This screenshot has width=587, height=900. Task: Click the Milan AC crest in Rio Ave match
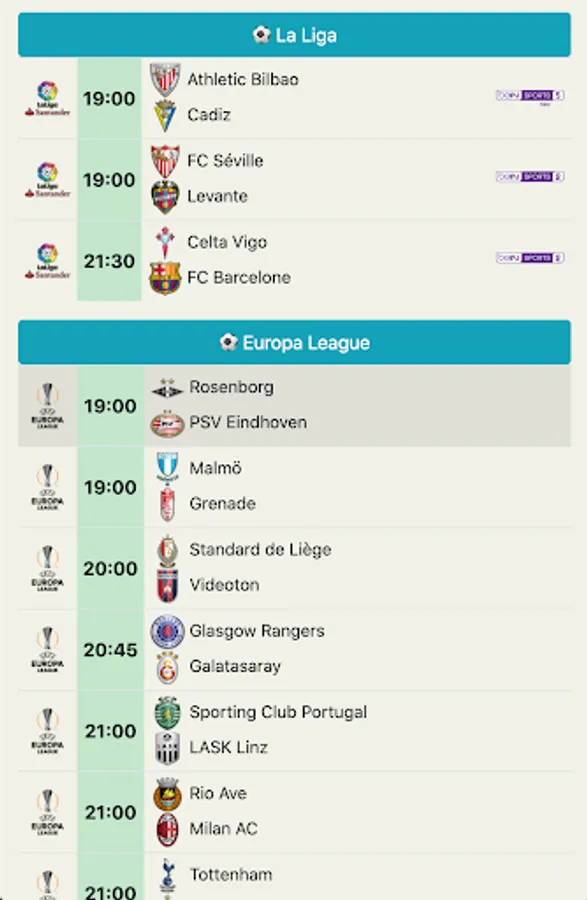coord(166,829)
